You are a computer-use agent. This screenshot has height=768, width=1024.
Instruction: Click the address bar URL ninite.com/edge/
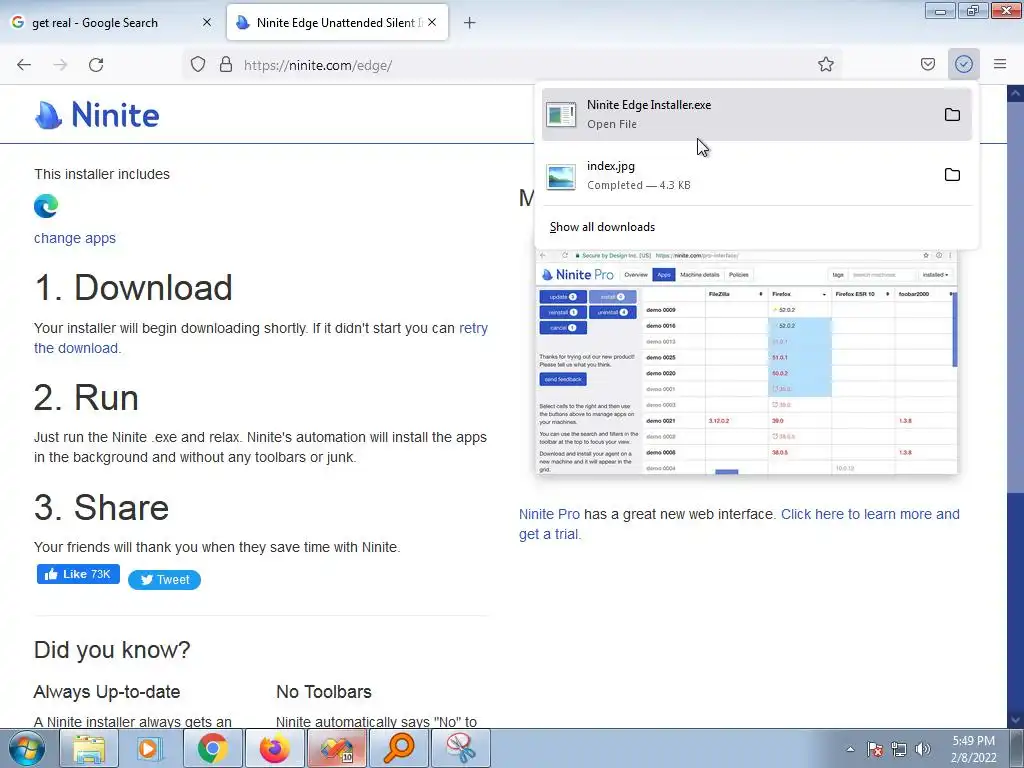point(318,65)
